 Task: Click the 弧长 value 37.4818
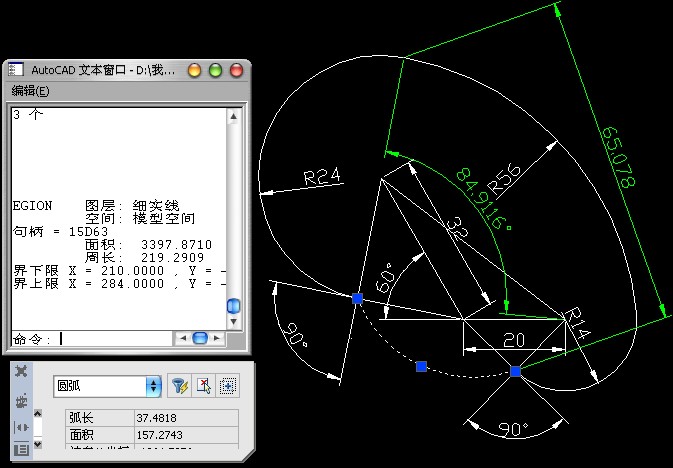(x=186, y=418)
